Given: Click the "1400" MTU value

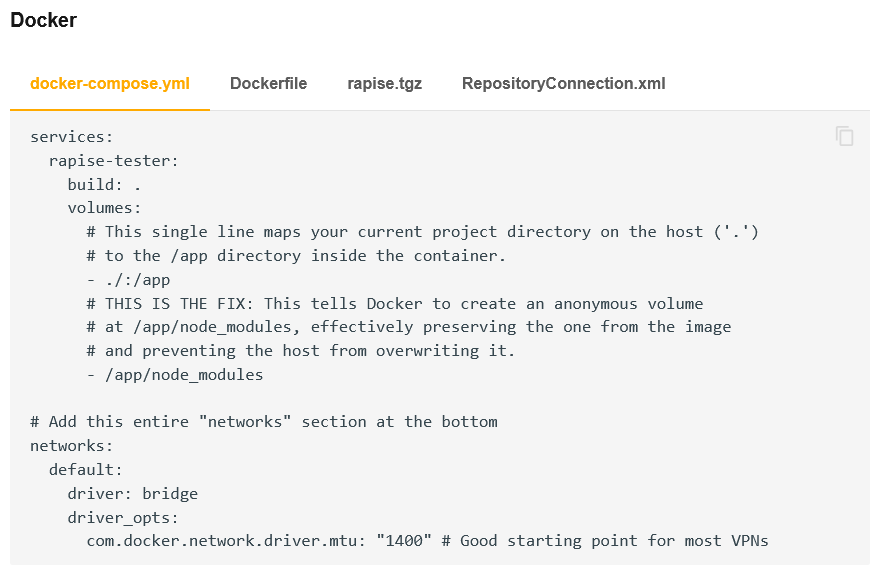Looking at the screenshot, I should [x=403, y=541].
